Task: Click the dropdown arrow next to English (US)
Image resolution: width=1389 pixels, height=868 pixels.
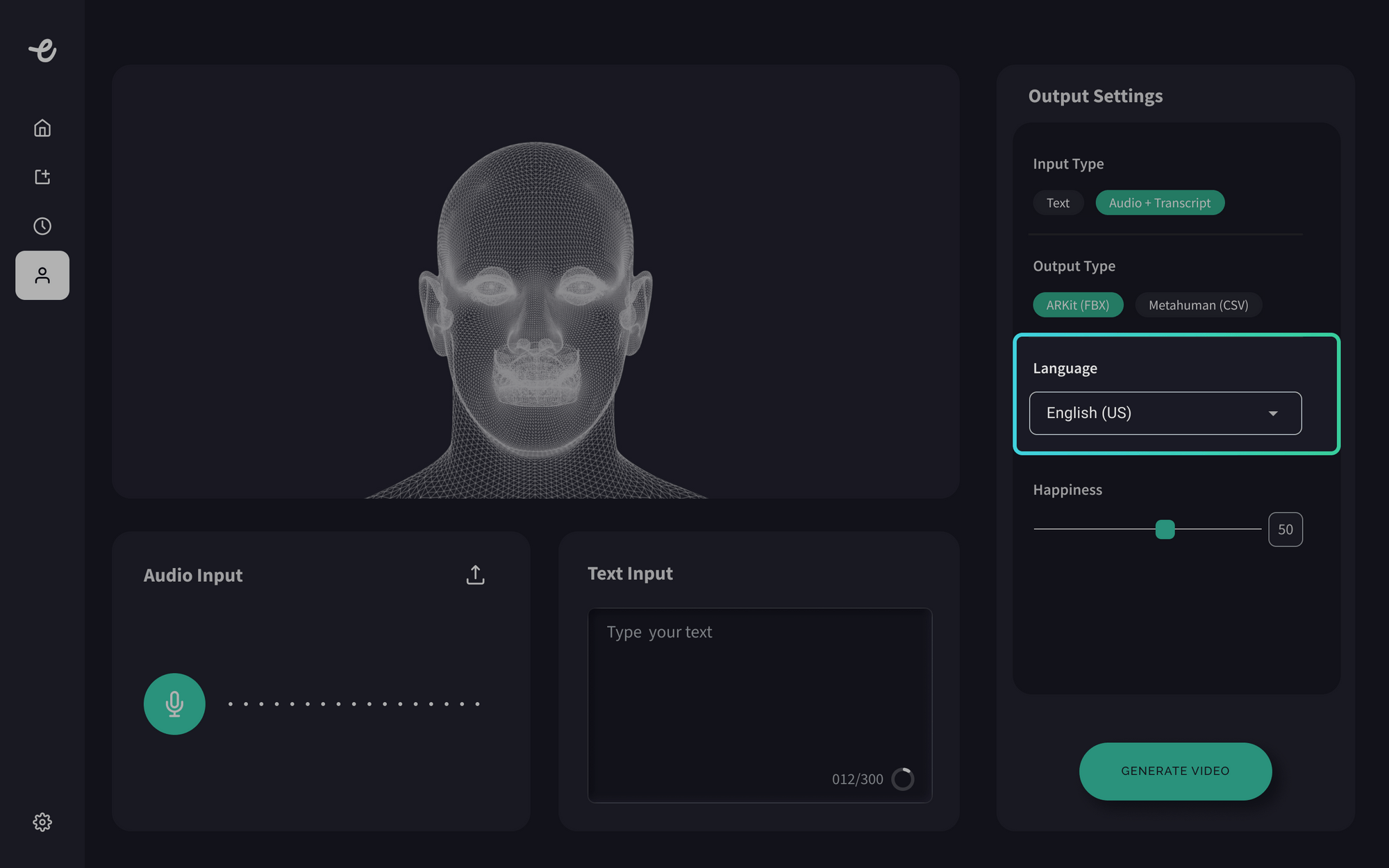Action: [1273, 413]
